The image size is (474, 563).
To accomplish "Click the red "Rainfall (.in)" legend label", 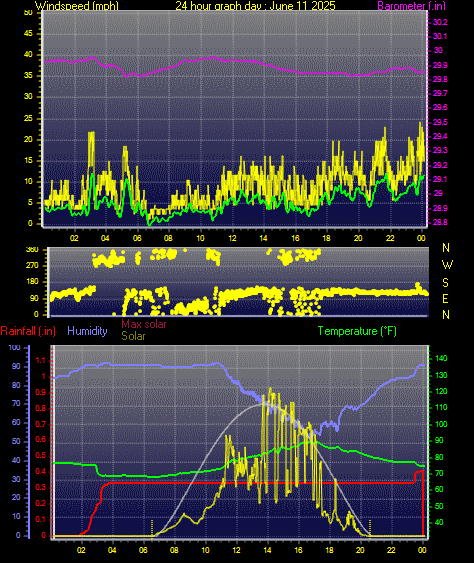I will [28, 331].
